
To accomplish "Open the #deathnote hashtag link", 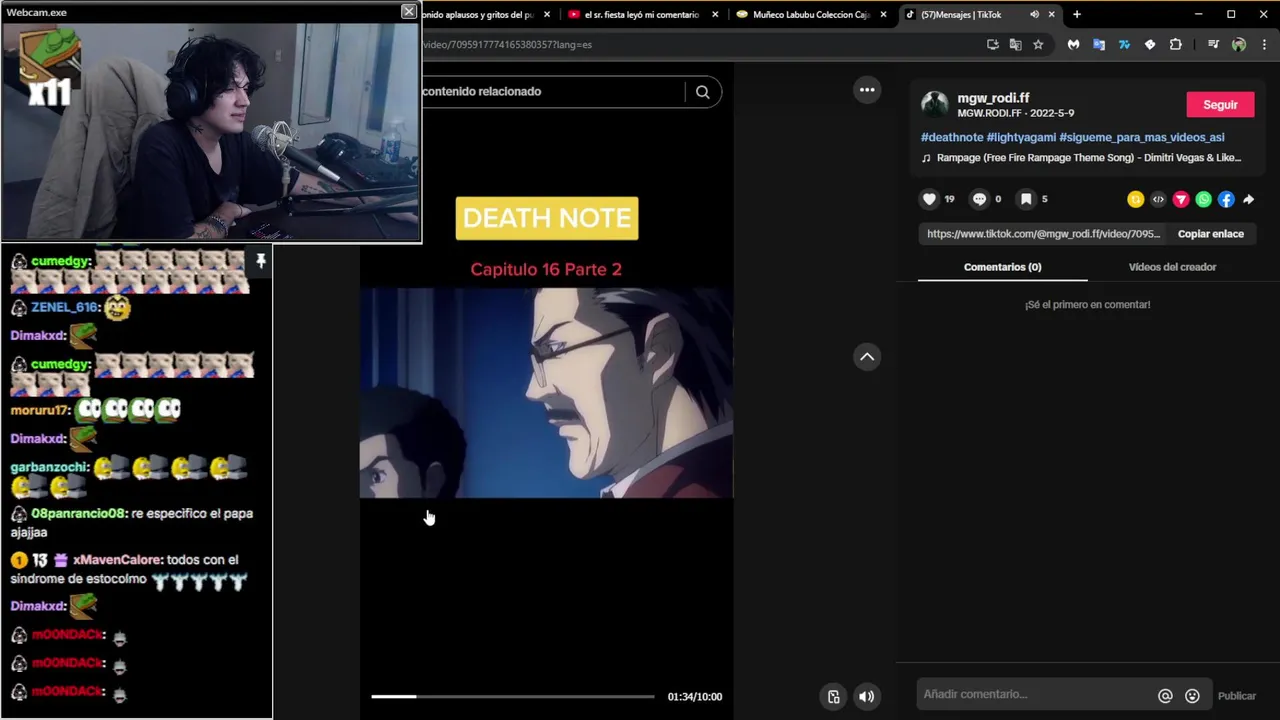I will click(x=952, y=137).
